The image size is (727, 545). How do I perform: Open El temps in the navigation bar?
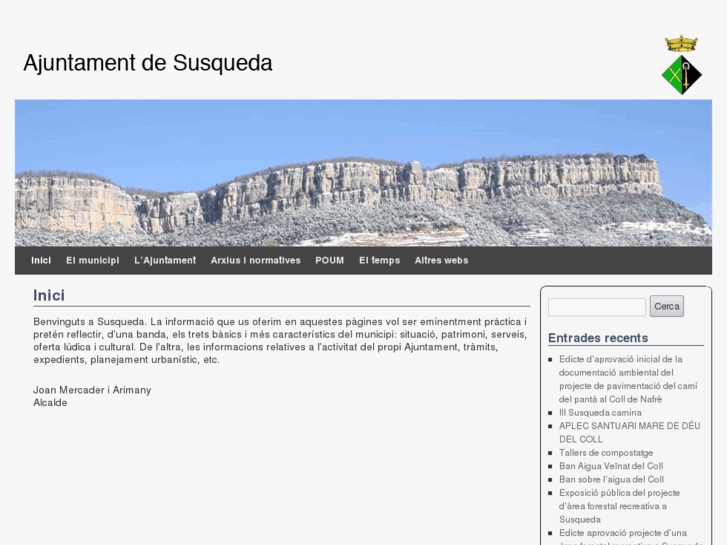pos(379,260)
